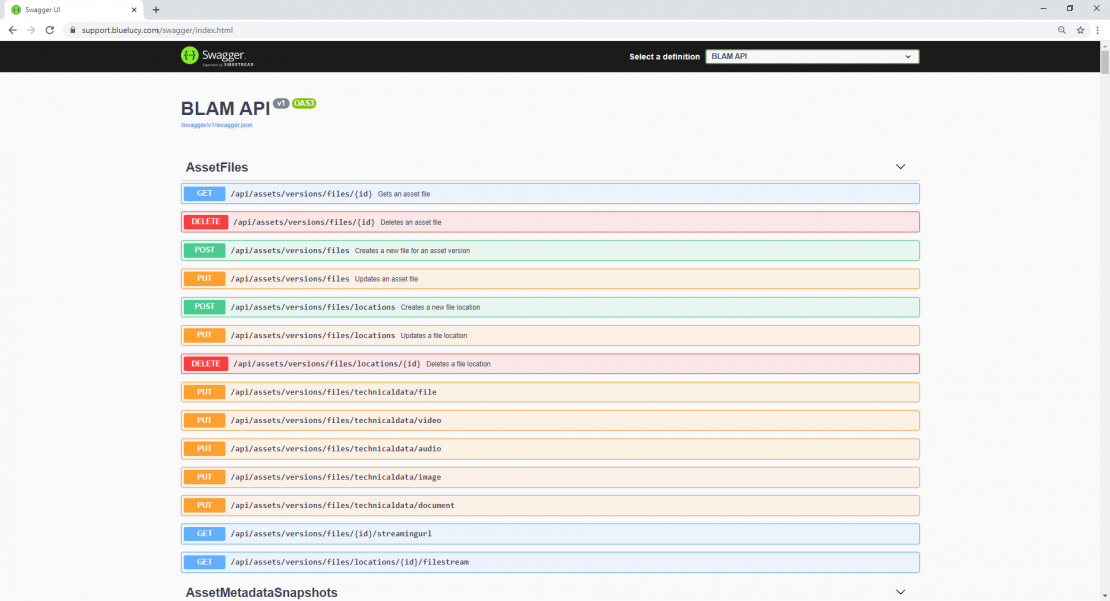Open a new browser tab
This screenshot has height=601, width=1110.
(156, 9)
